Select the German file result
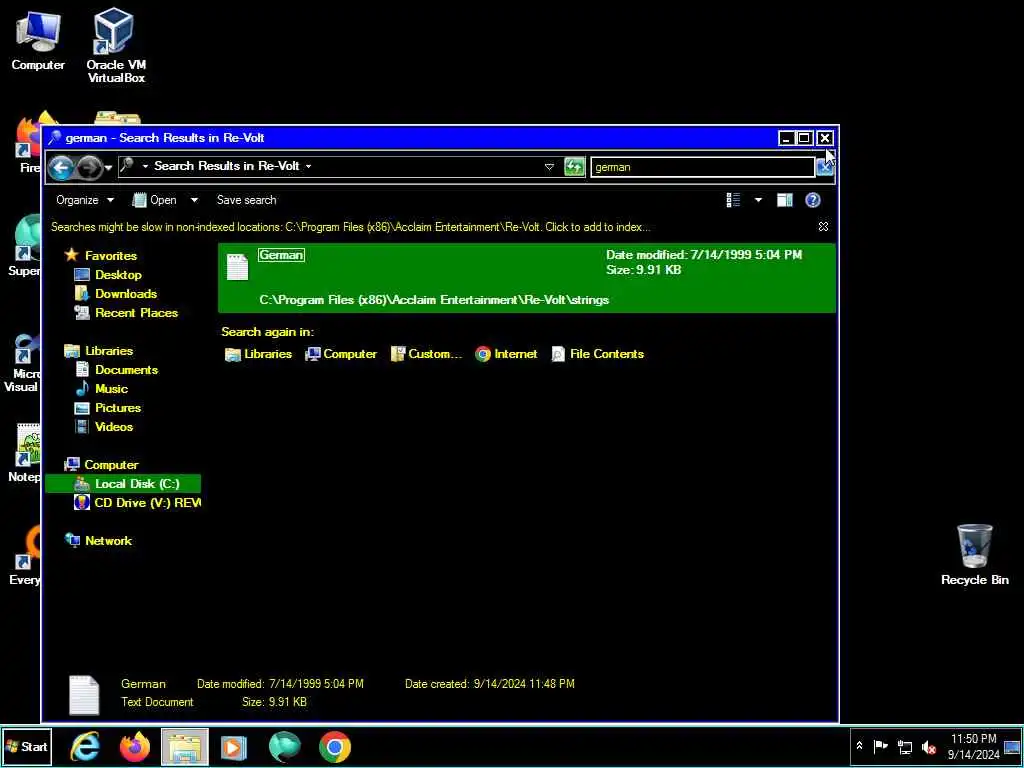Viewport: 1024px width, 768px height. point(526,278)
